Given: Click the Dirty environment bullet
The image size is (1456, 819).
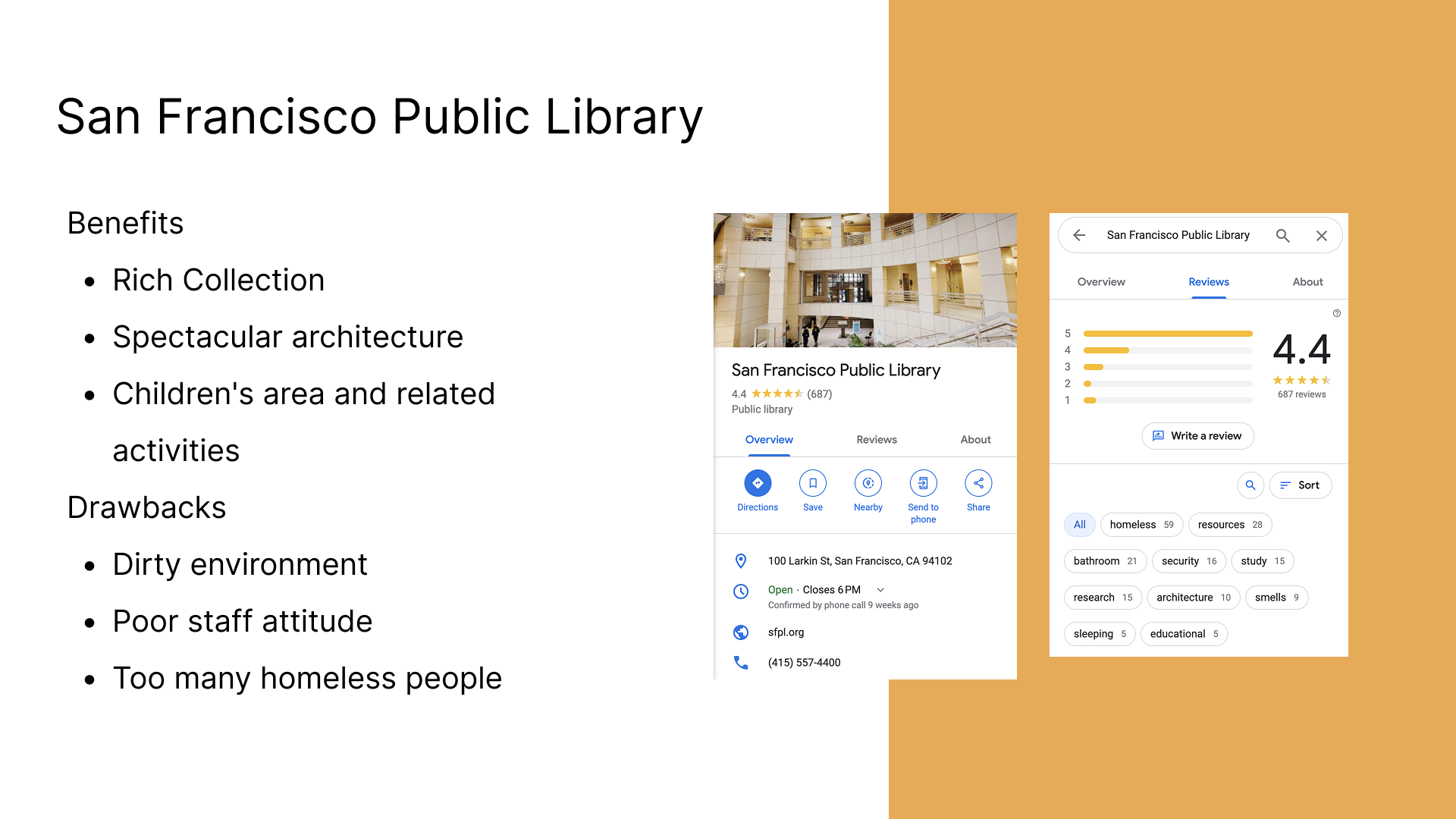Looking at the screenshot, I should coord(240,564).
